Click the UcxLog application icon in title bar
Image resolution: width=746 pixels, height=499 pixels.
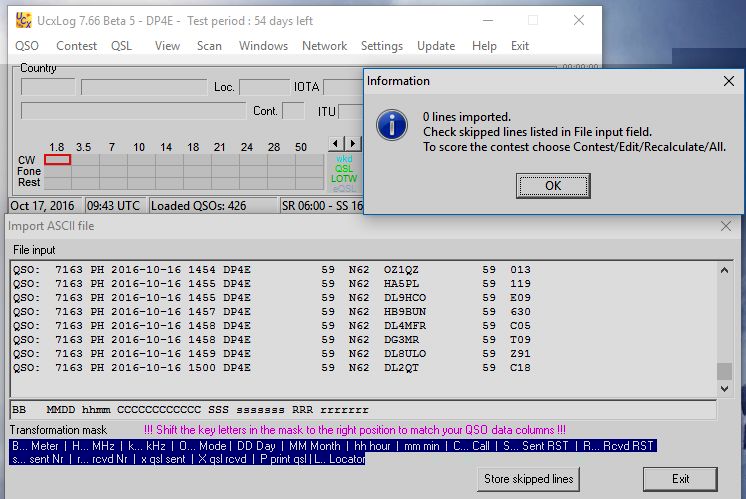point(23,20)
